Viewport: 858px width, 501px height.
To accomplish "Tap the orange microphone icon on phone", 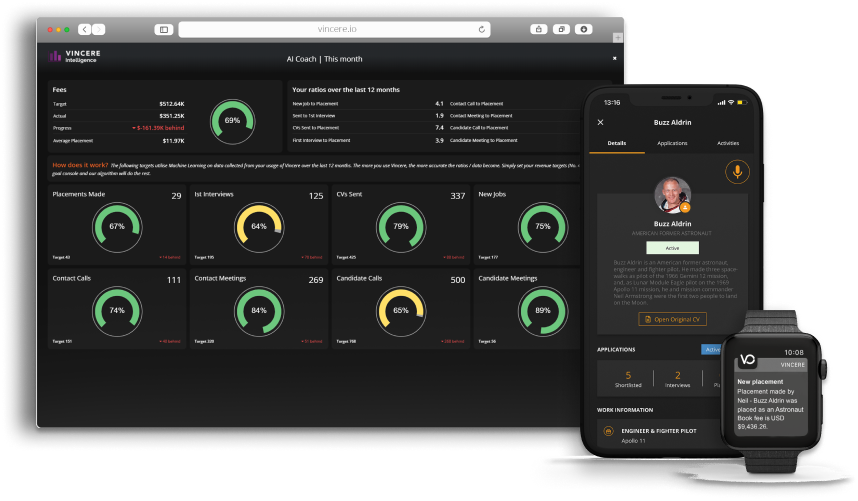I will (737, 172).
